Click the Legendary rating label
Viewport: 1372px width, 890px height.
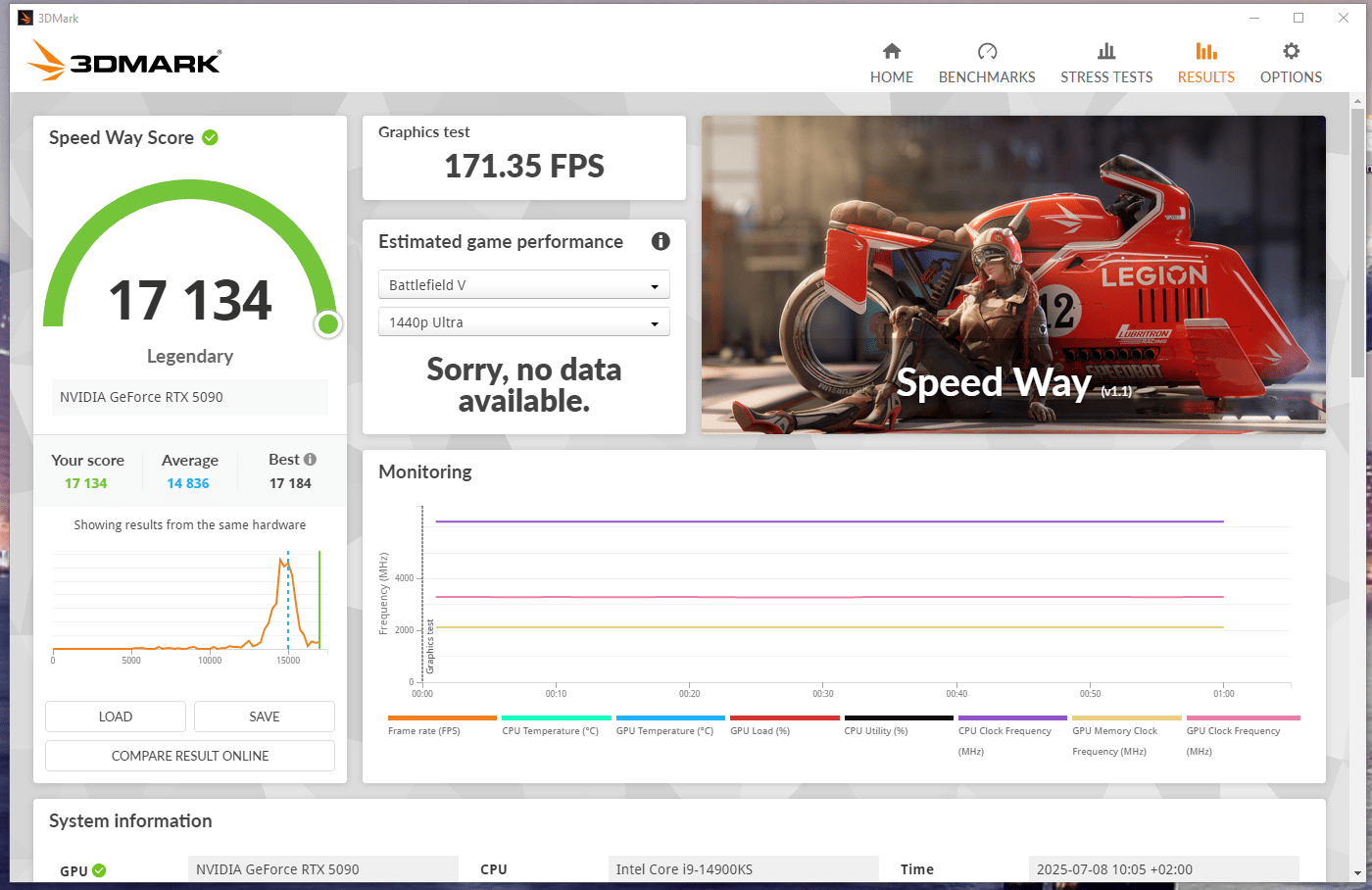coord(190,356)
